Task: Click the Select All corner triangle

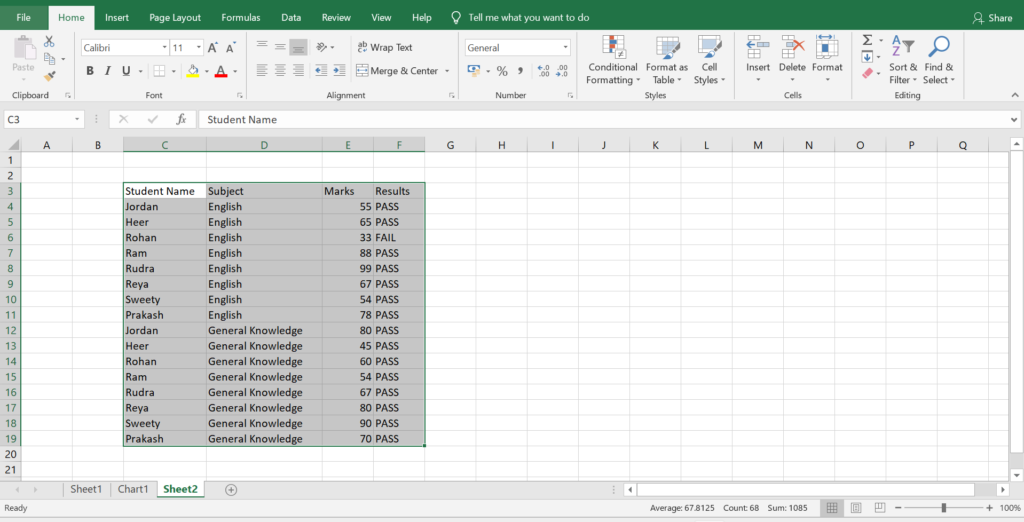Action: pyautogui.click(x=13, y=145)
